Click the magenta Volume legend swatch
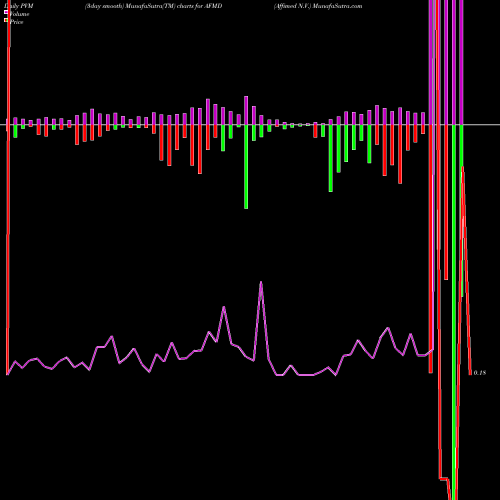 click(x=6, y=12)
